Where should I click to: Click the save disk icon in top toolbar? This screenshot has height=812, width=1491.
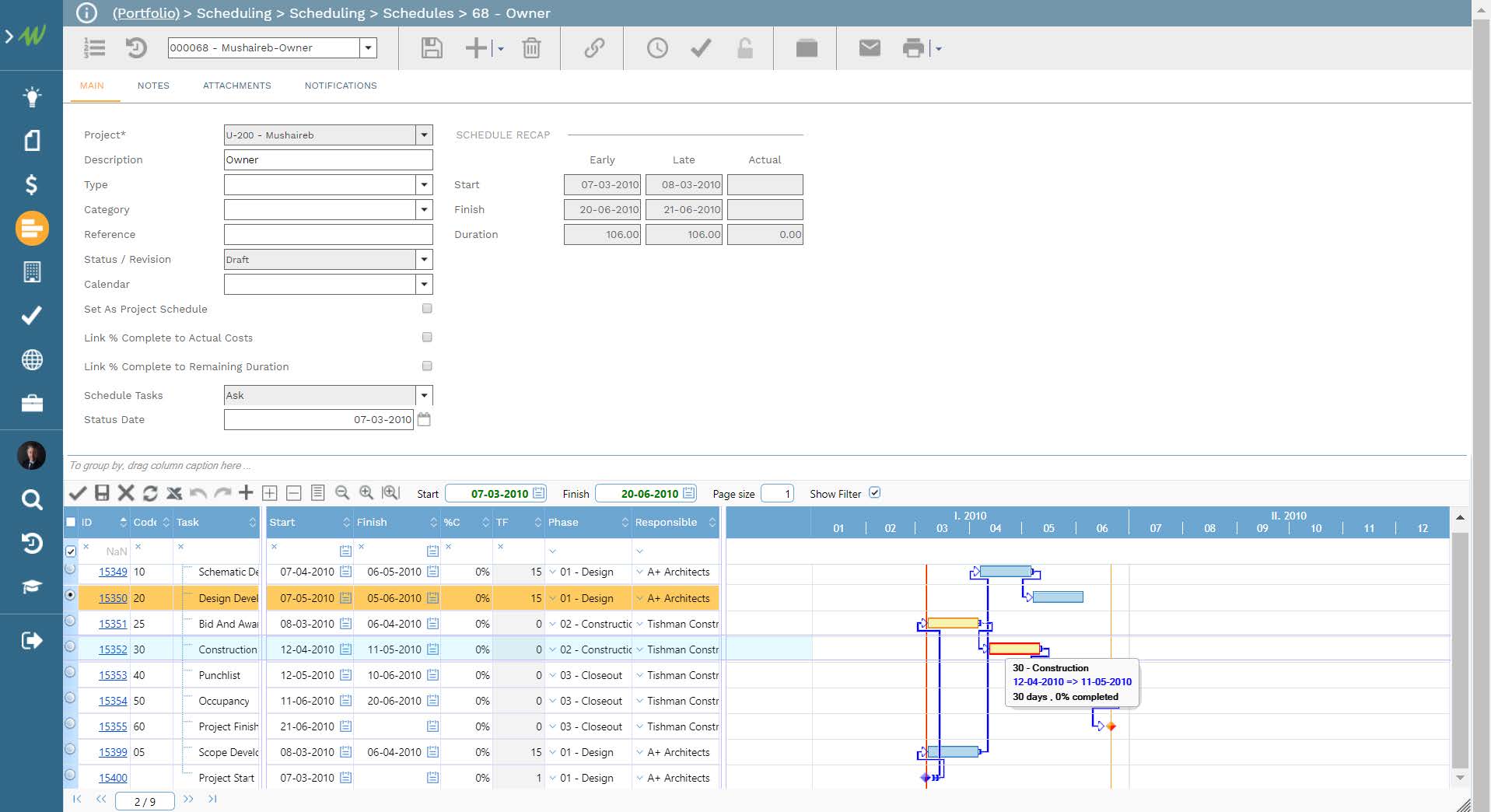point(432,48)
